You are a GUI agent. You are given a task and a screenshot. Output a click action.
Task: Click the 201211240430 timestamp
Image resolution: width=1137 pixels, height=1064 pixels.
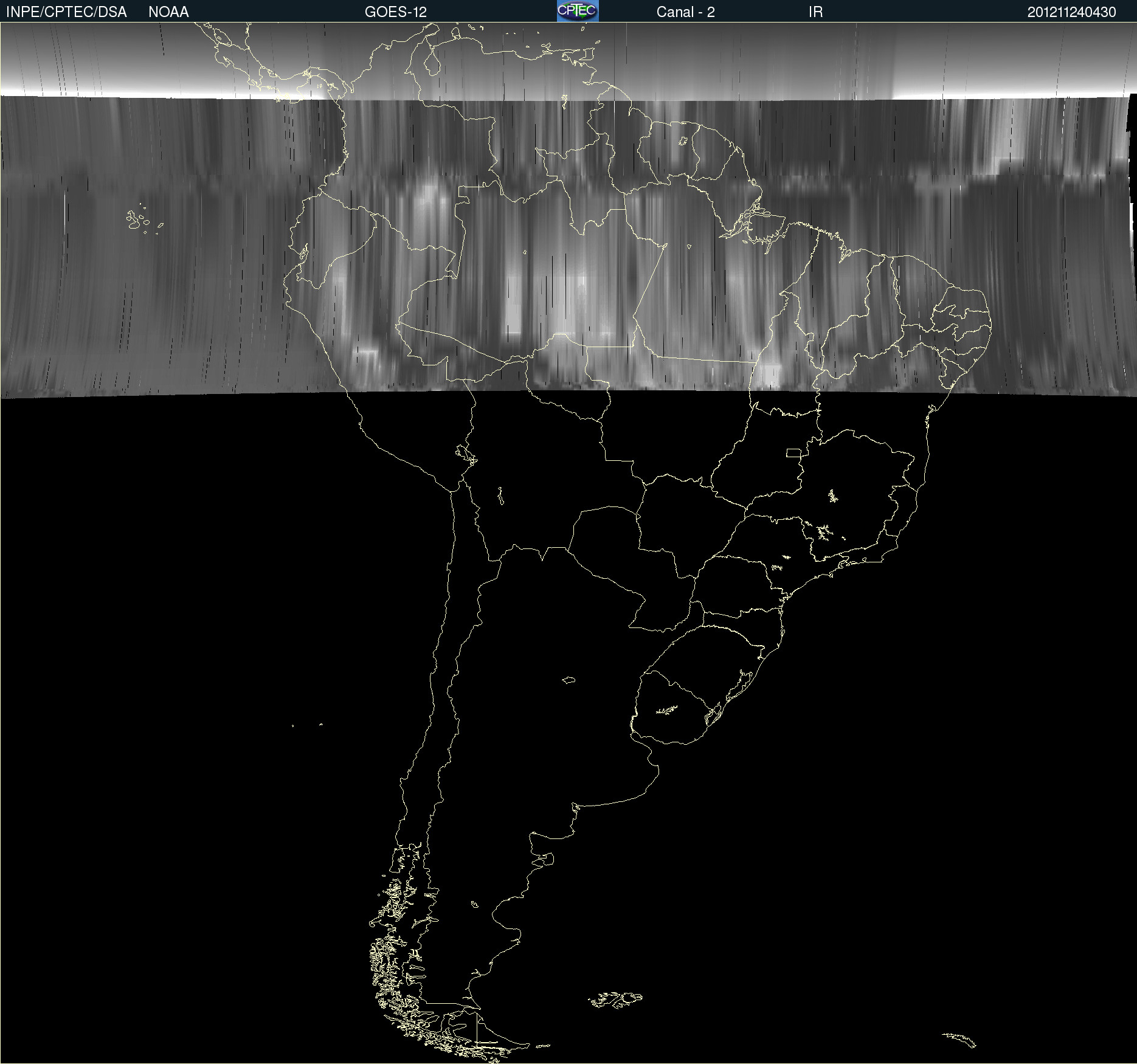(1071, 12)
